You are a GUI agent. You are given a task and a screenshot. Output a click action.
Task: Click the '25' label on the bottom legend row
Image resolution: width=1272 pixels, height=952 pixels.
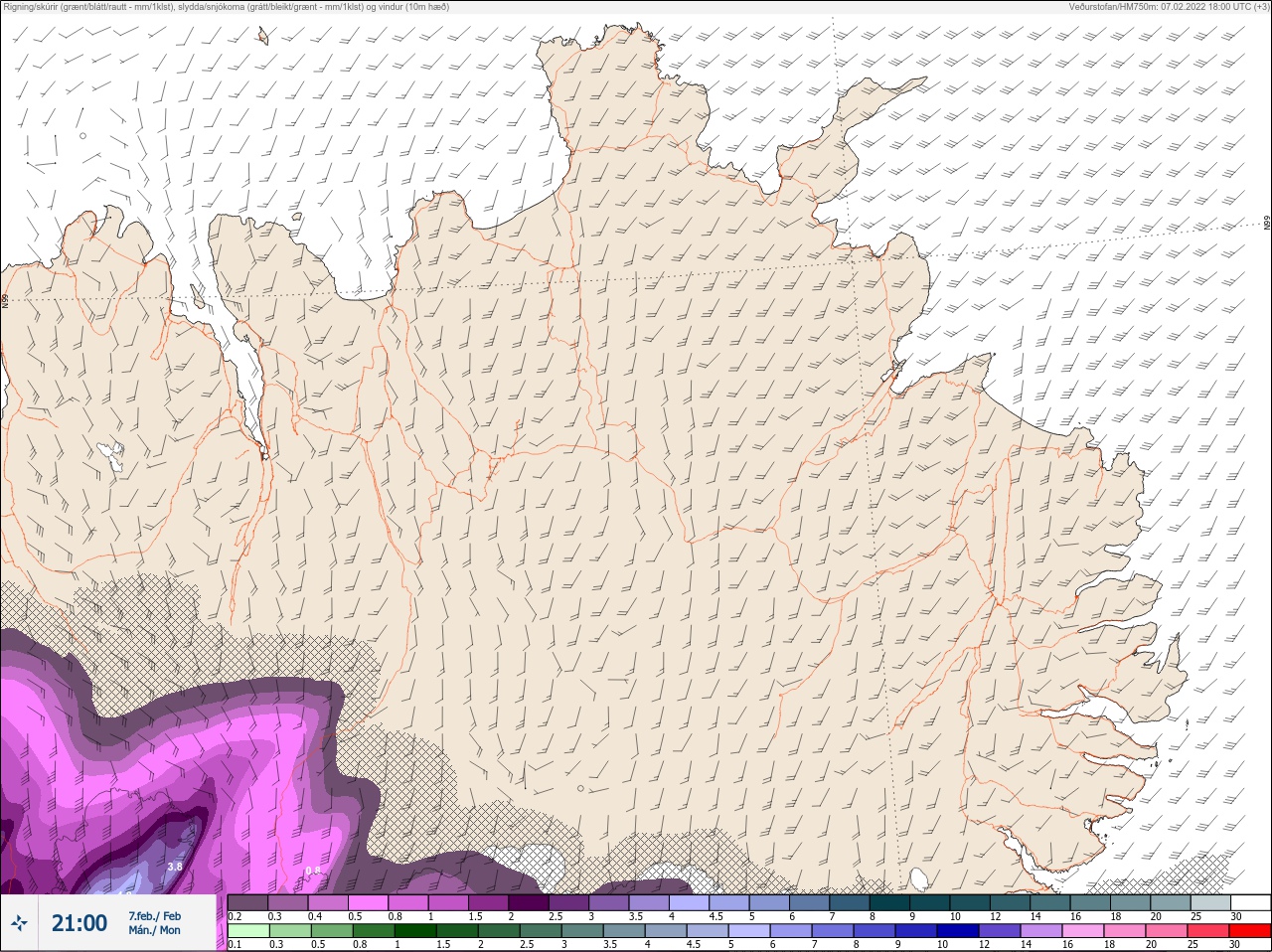pyautogui.click(x=1195, y=945)
